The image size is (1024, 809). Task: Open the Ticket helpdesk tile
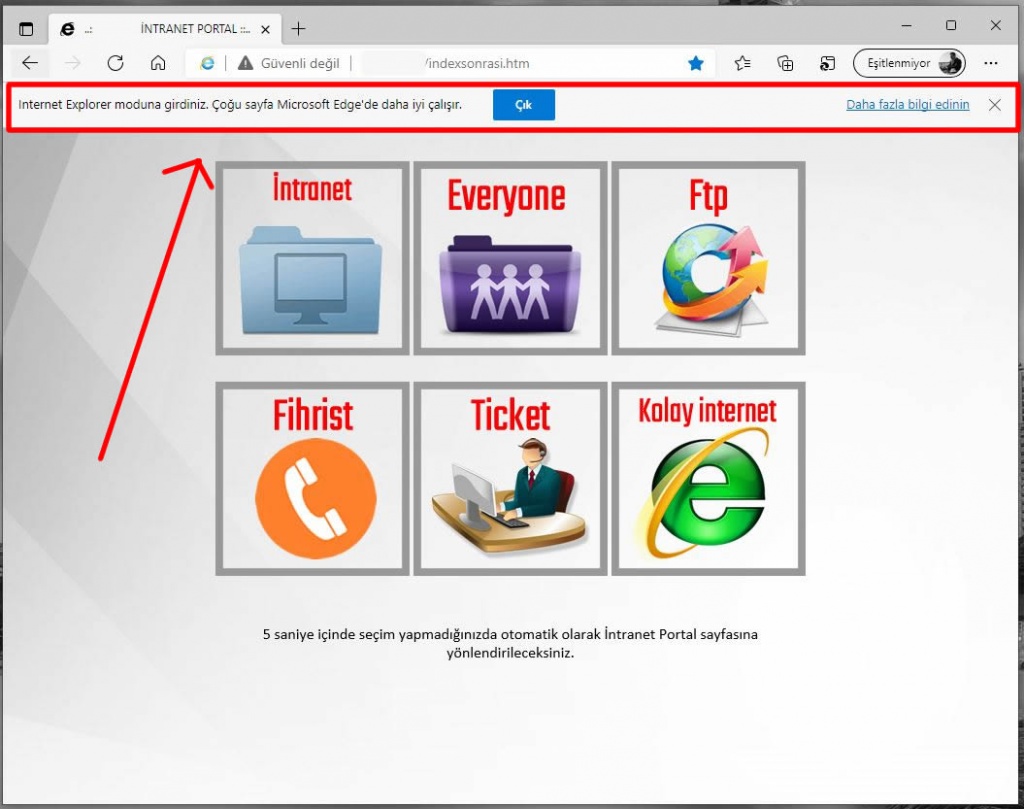click(510, 478)
